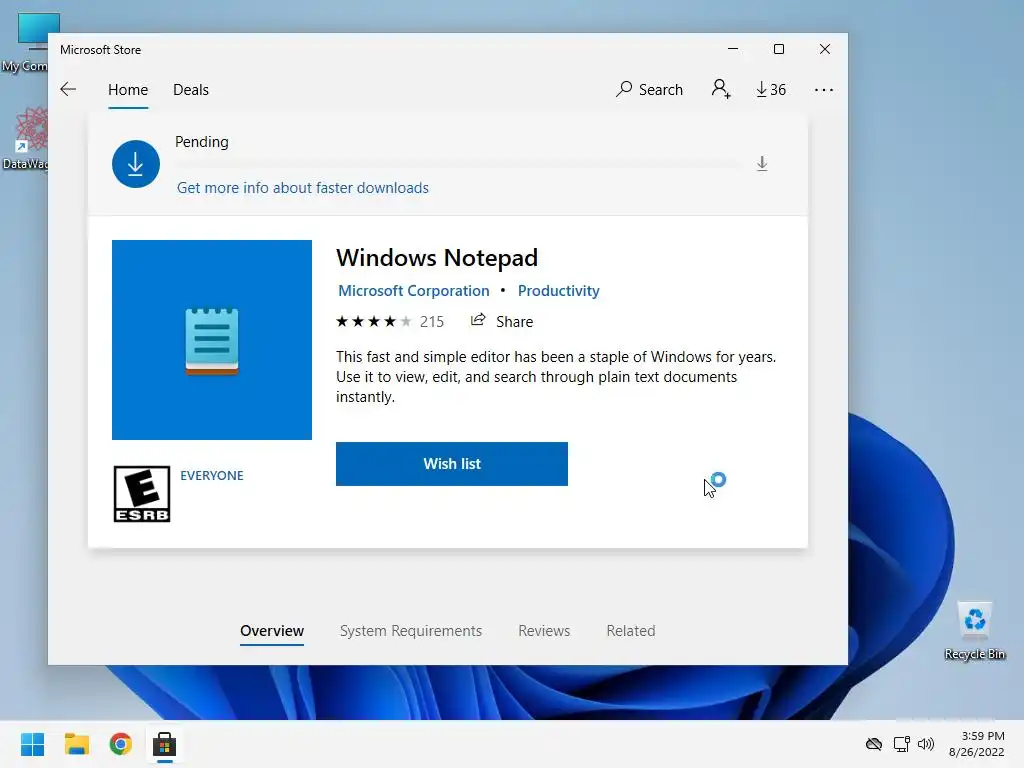Click the sign-in account icon

(x=721, y=89)
